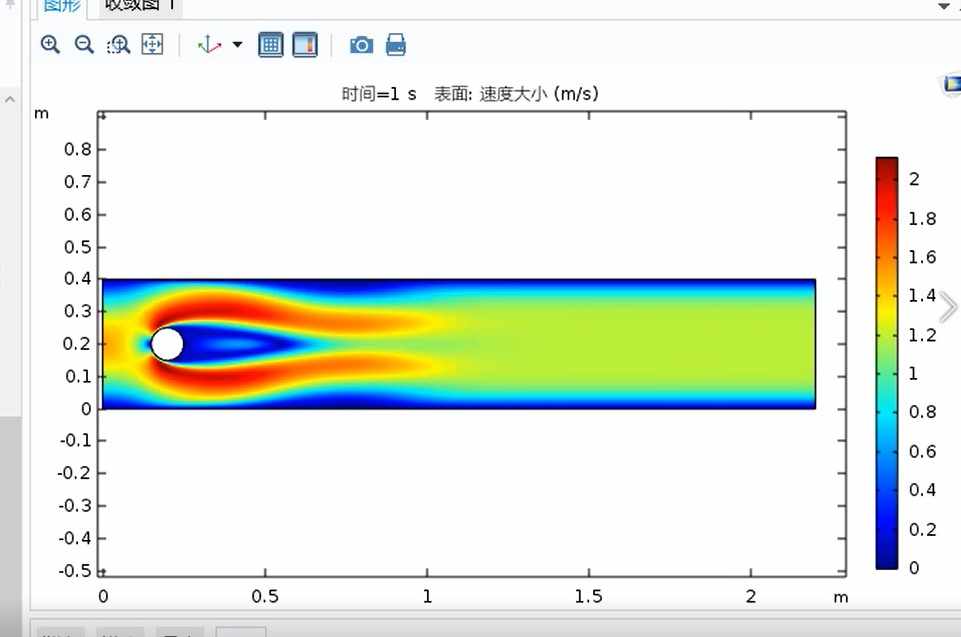Viewport: 961px width, 637px height.
Task: Click the -0.2 tick label on y-axis
Action: (75, 473)
